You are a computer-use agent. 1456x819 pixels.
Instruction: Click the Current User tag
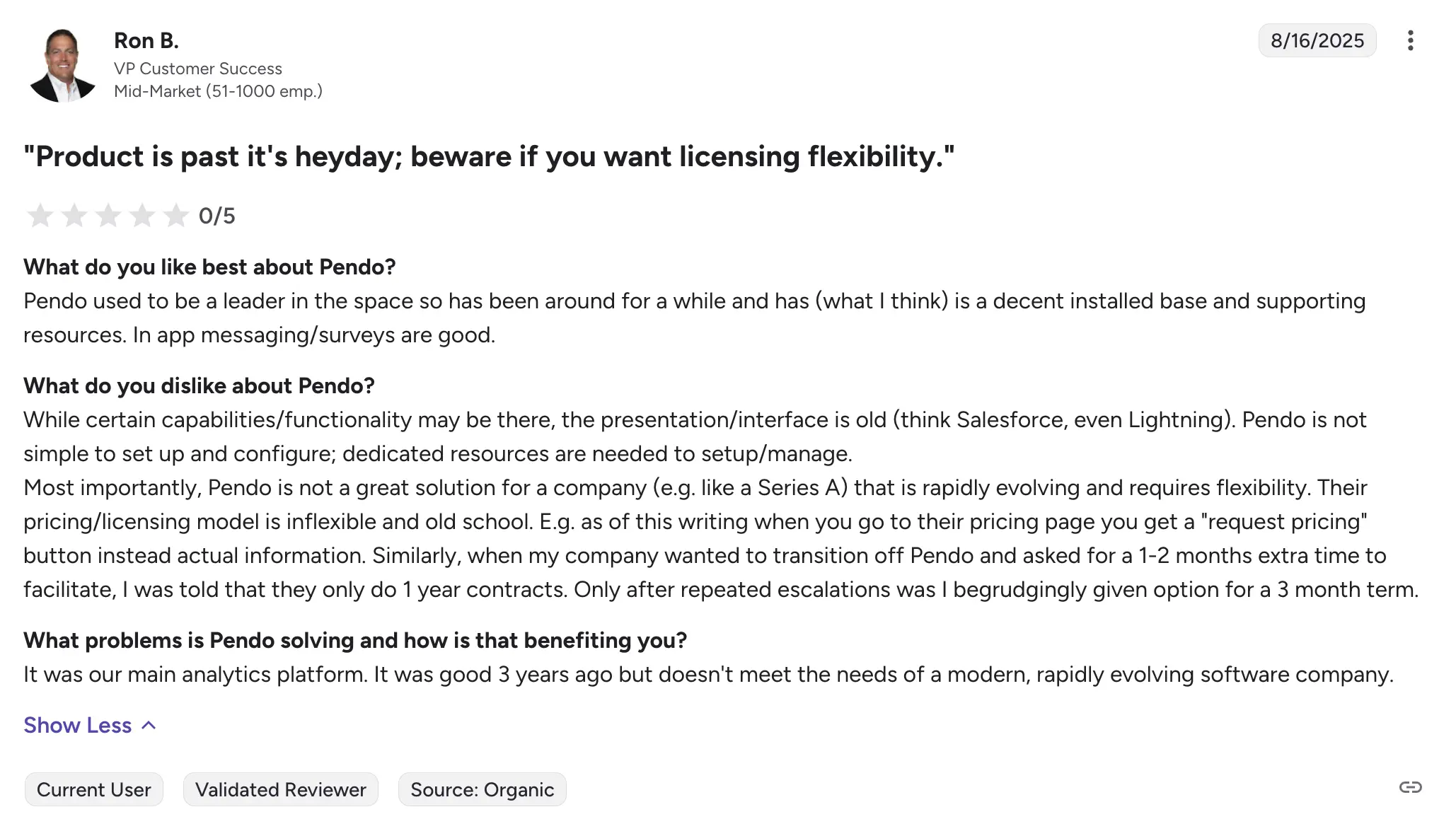coord(94,789)
